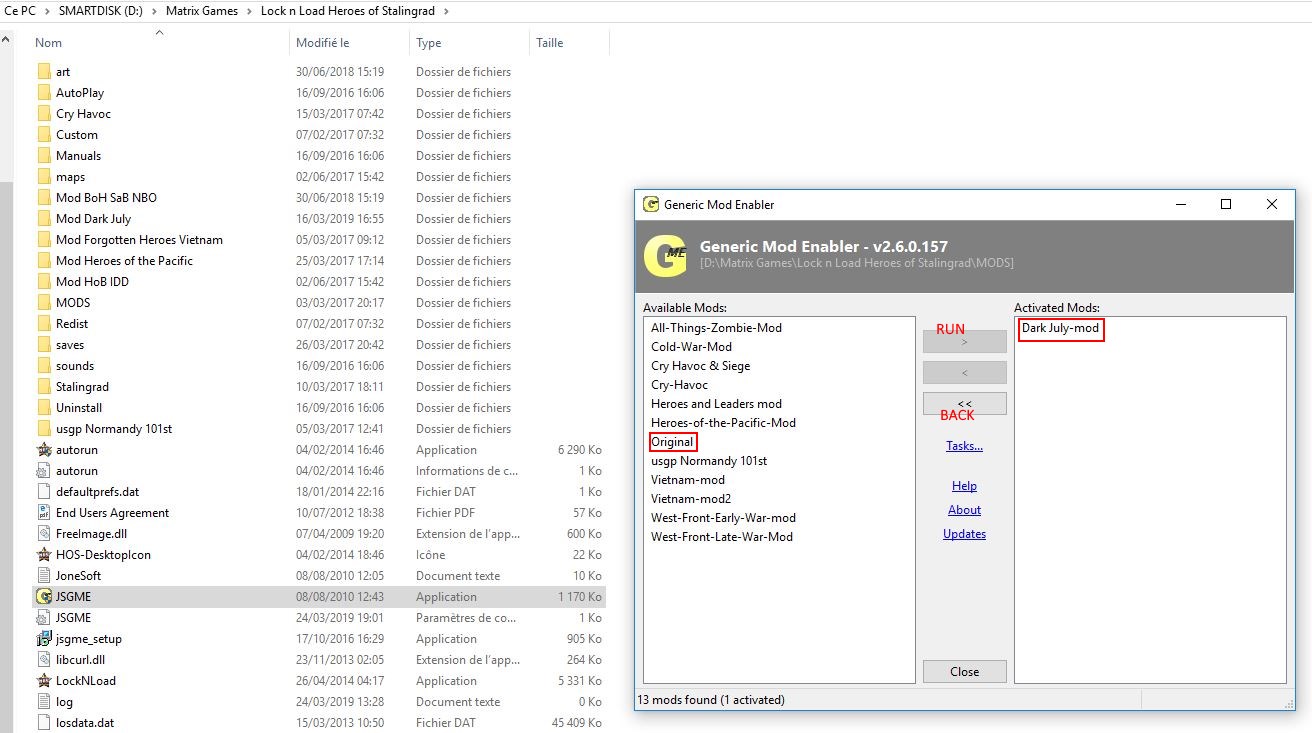Click the maps folder icon

click(x=43, y=176)
